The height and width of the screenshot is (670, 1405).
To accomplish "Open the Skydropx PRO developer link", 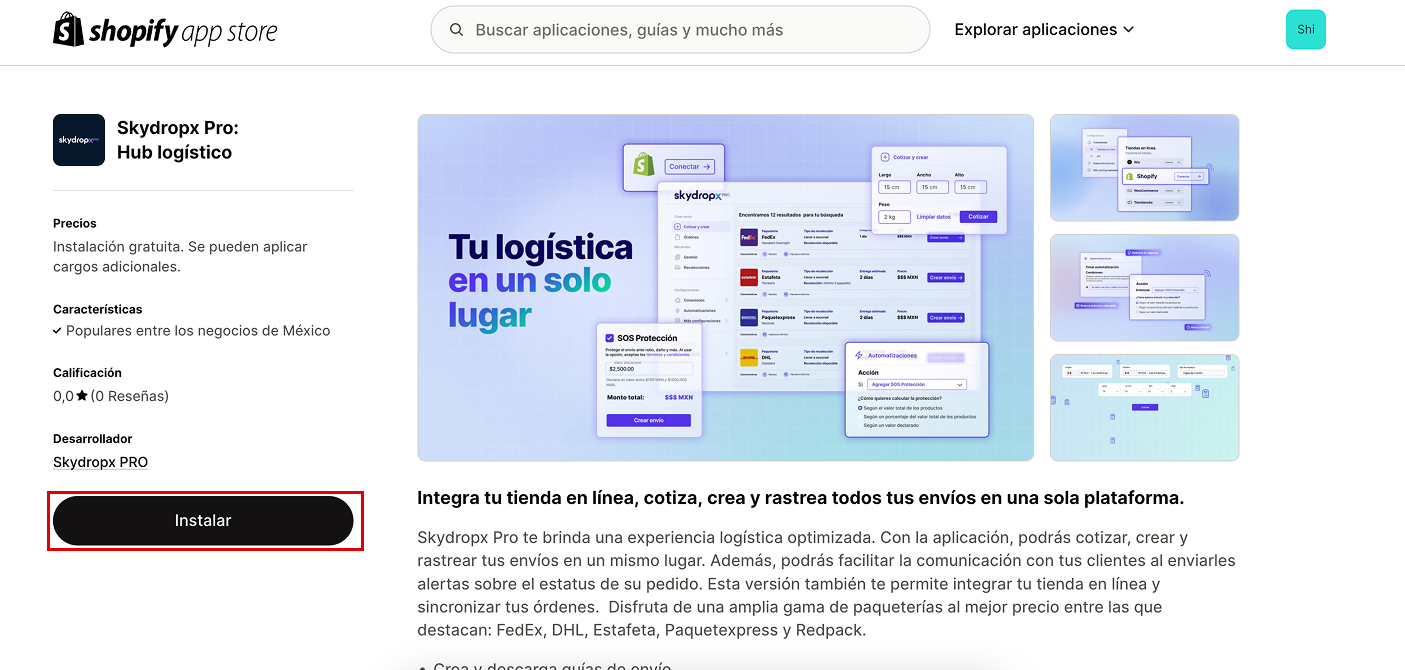I will coord(100,462).
